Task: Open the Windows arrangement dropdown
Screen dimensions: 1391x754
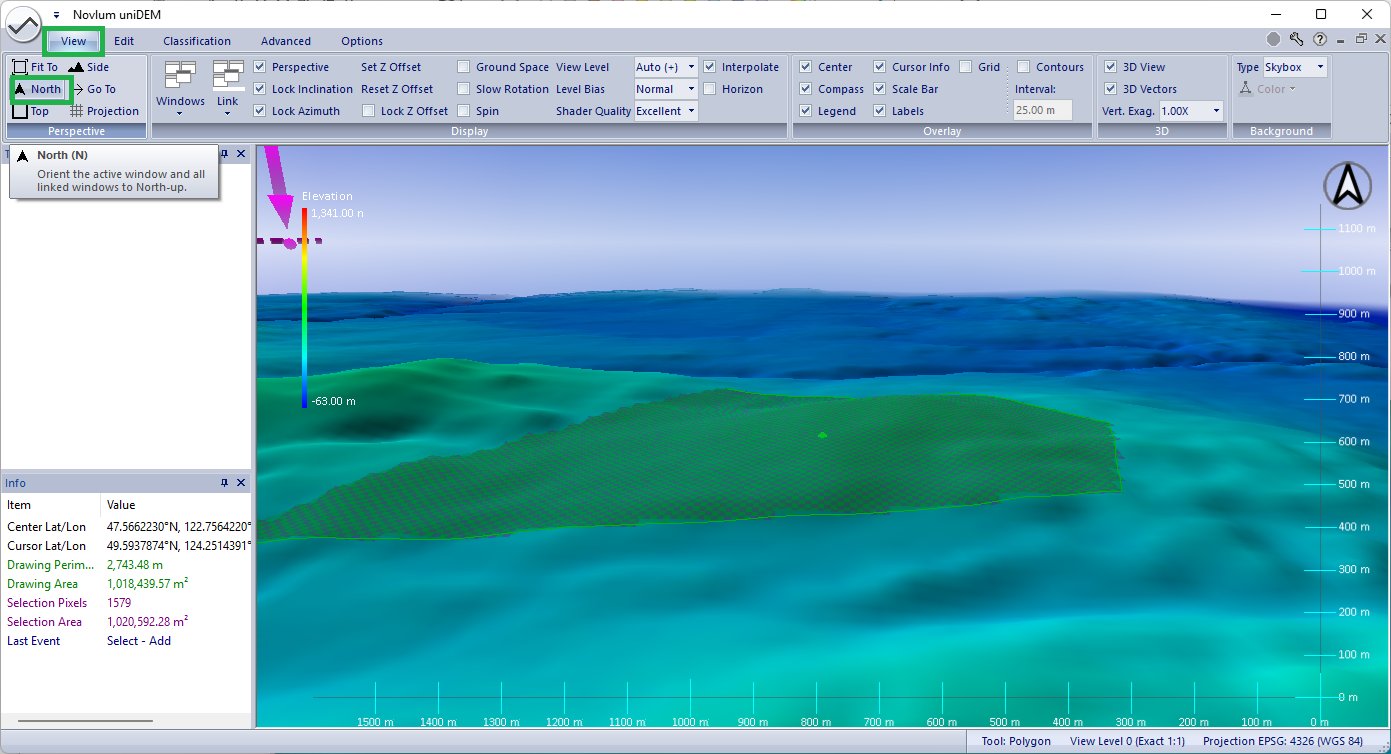Action: pos(180,89)
